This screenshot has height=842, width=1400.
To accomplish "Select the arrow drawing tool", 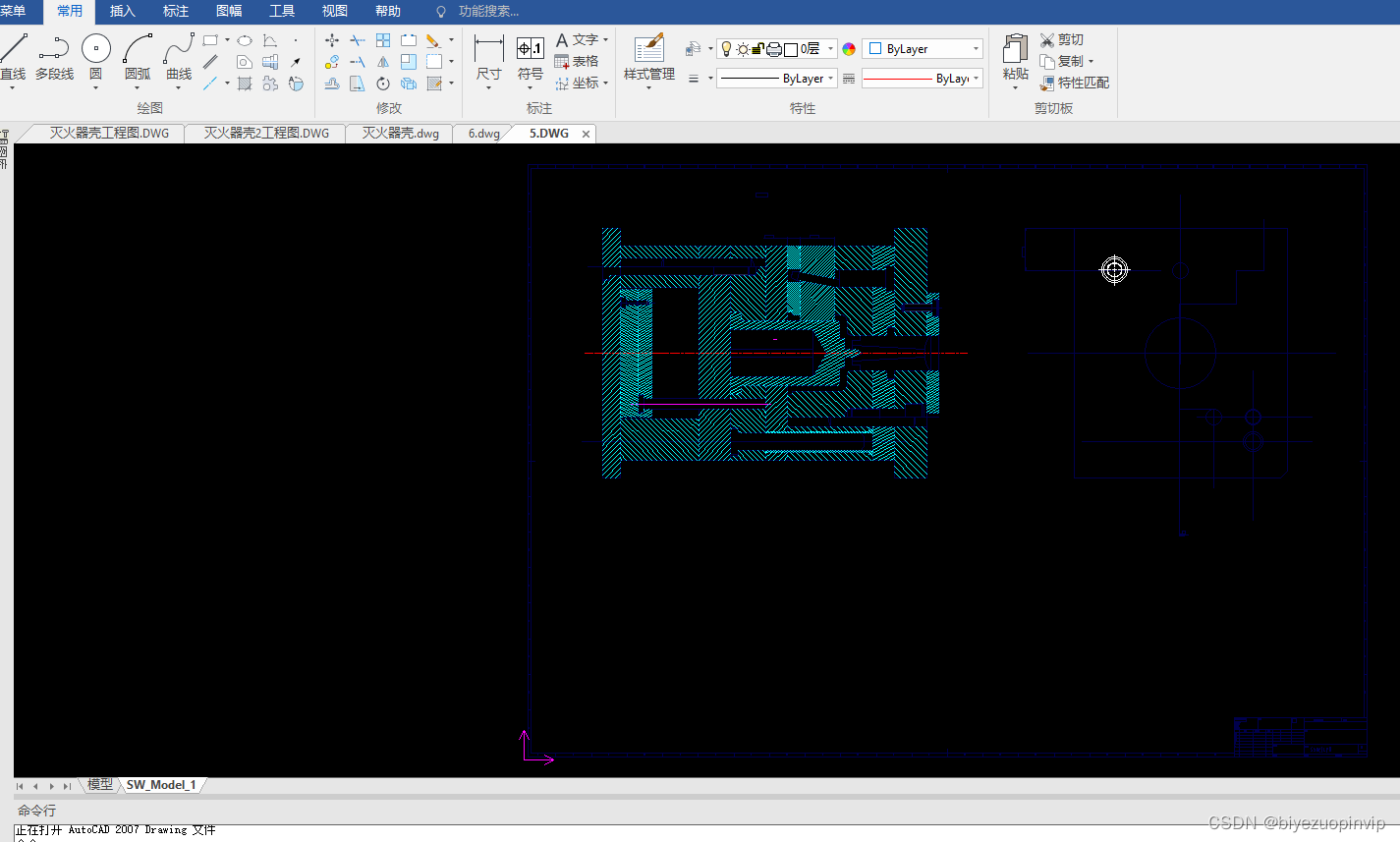I will point(296,62).
